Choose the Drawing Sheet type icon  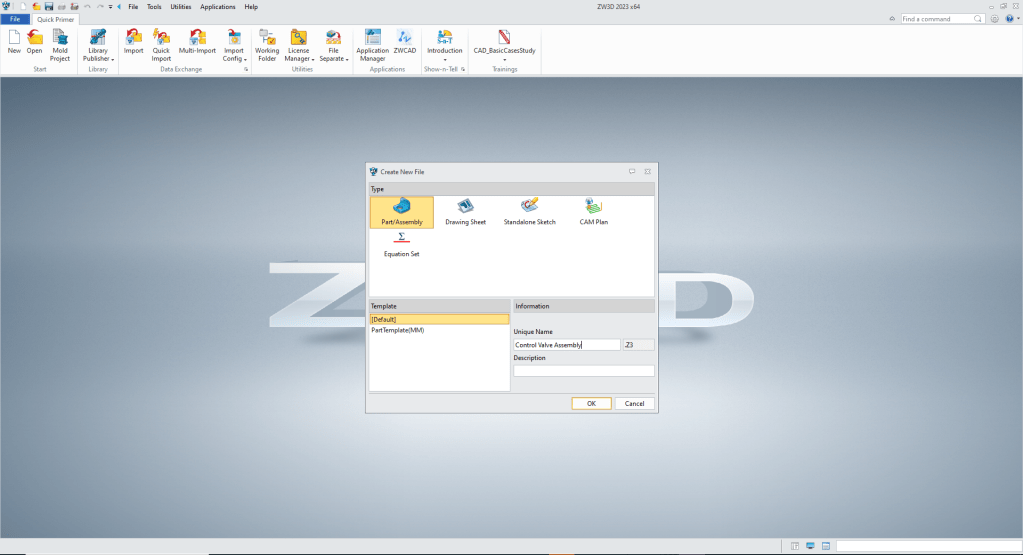click(x=465, y=206)
